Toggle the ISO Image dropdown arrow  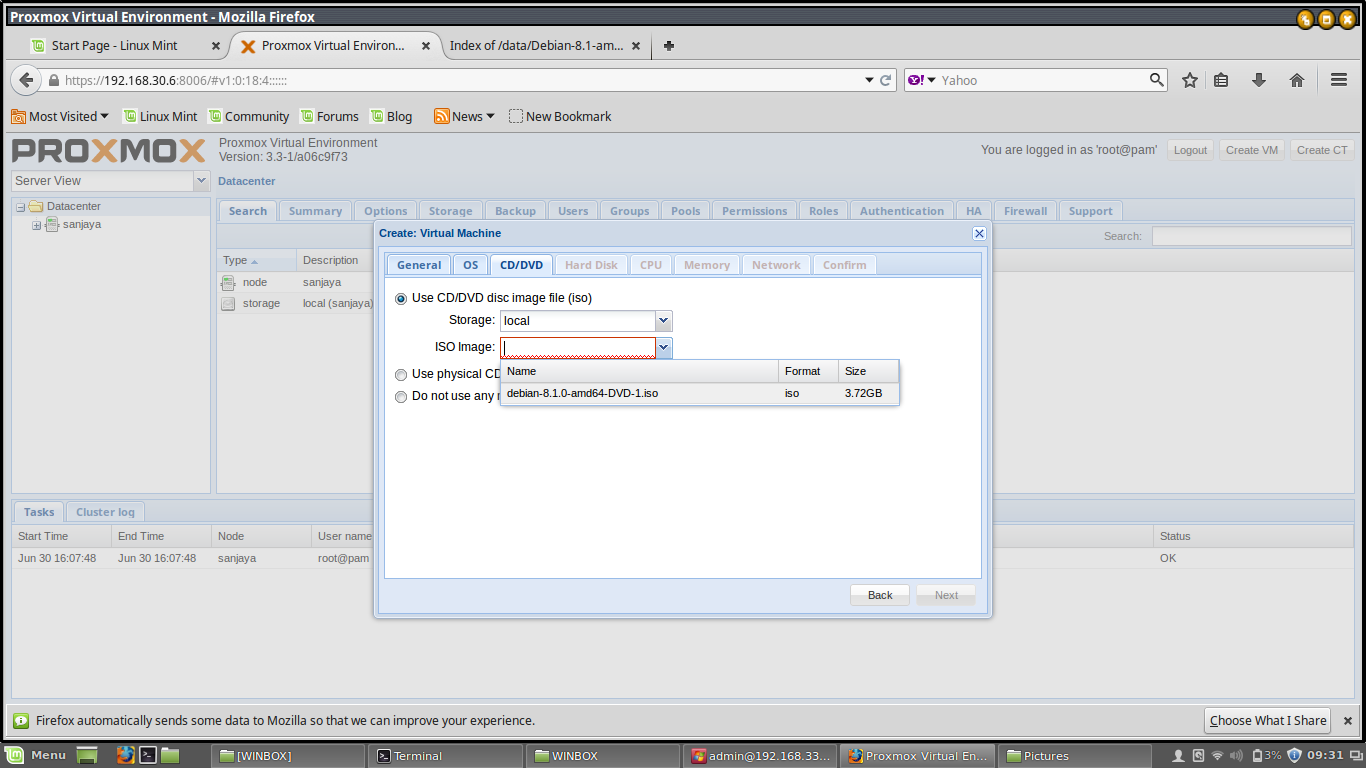[x=664, y=347]
